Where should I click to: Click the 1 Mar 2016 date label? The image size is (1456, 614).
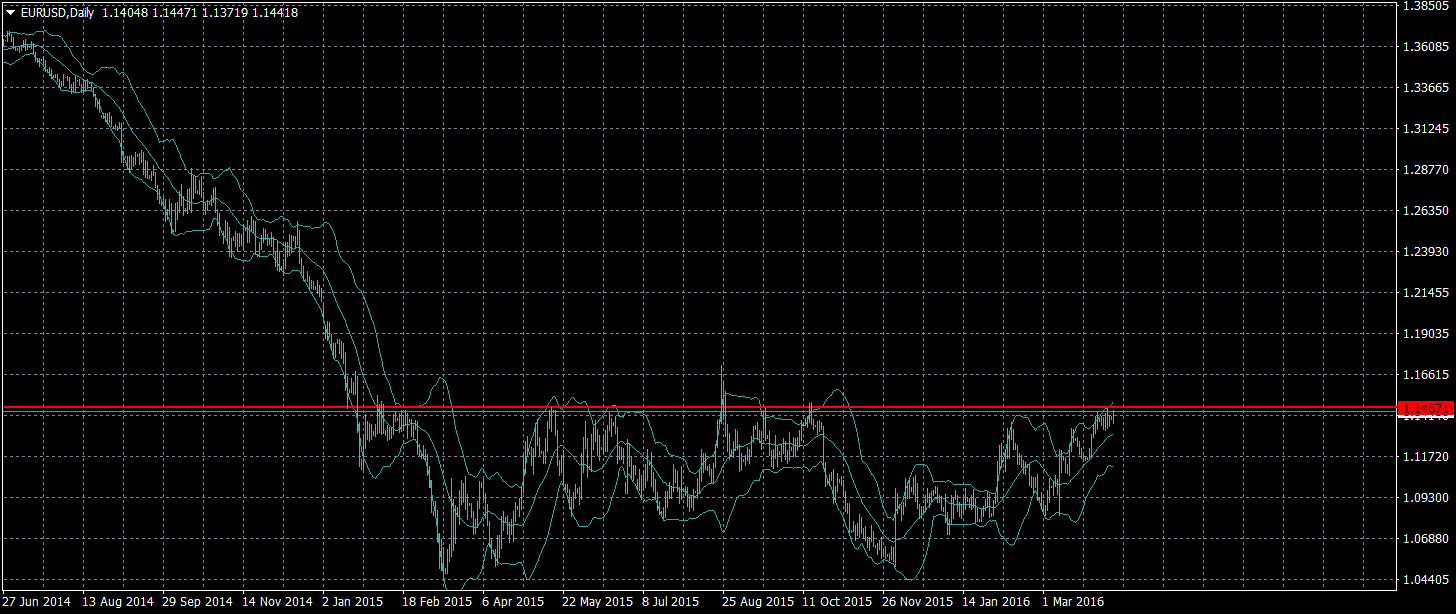tap(1075, 602)
